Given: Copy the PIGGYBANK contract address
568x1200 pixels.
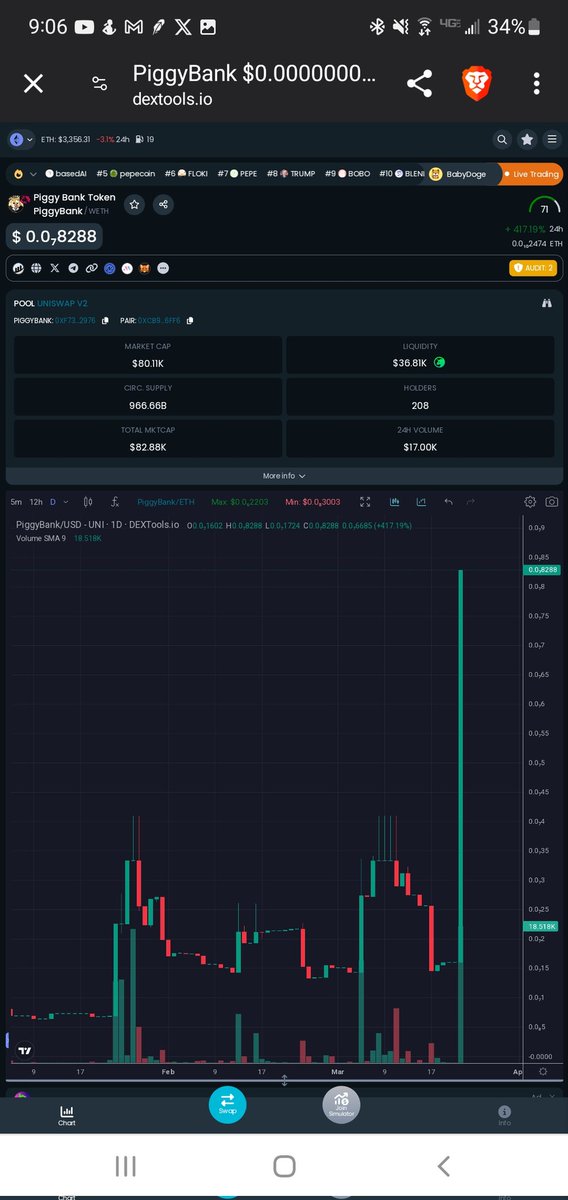Looking at the screenshot, I should (104, 320).
